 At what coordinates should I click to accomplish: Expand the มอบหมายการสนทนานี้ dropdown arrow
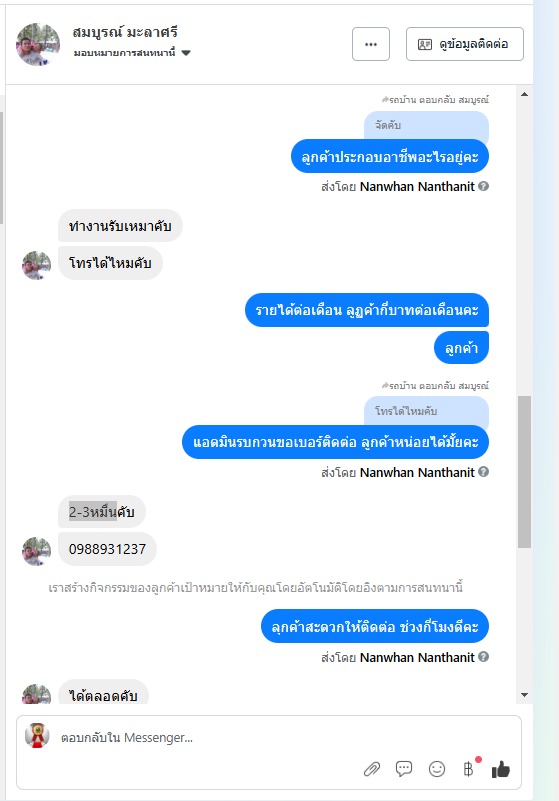(186, 53)
